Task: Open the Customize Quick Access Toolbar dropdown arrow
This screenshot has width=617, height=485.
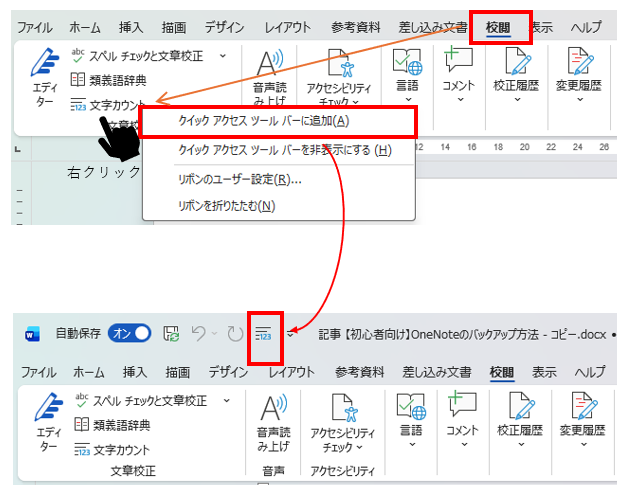Action: pos(291,334)
